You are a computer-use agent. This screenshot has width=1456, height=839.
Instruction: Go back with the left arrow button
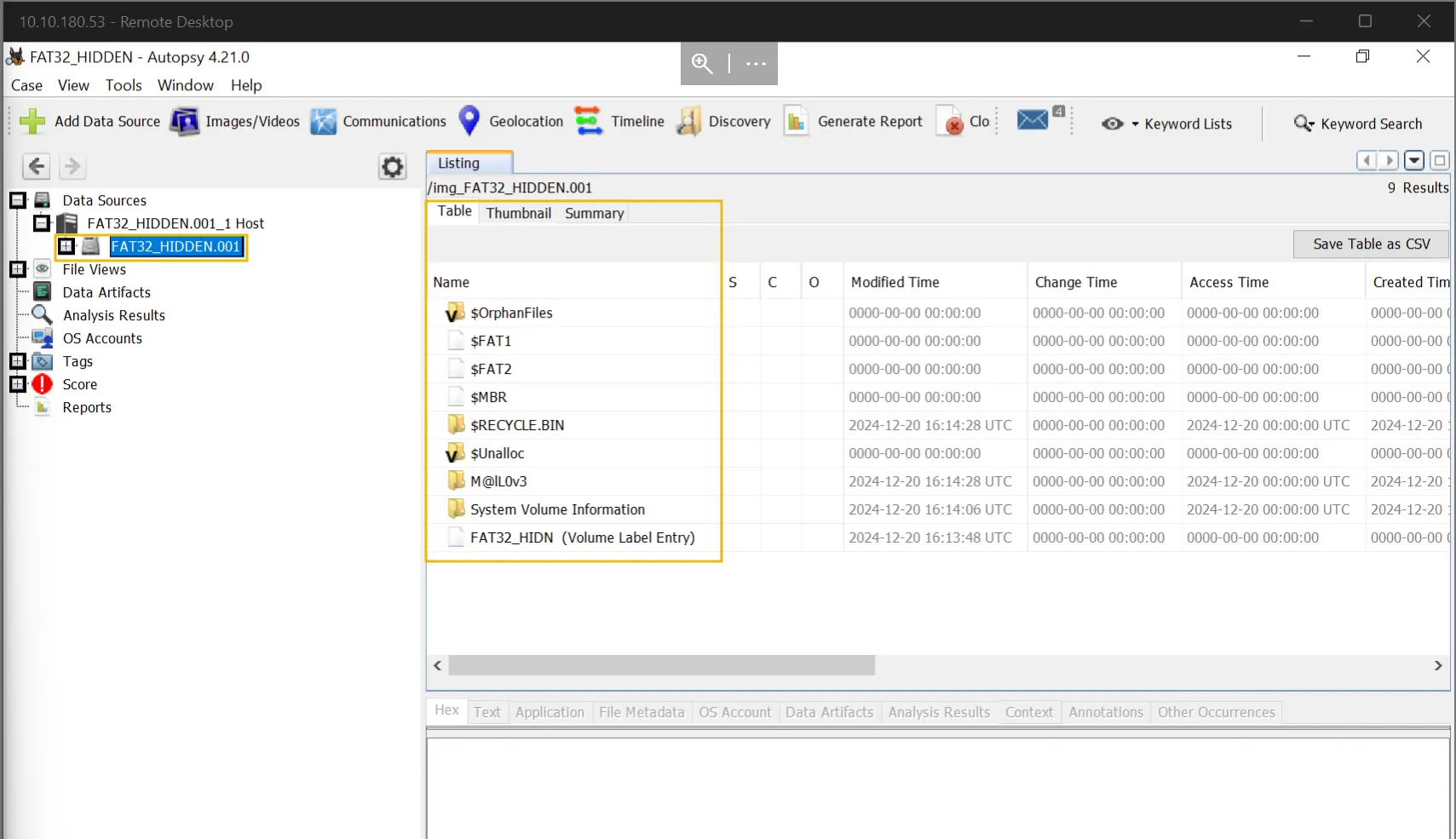[x=36, y=166]
